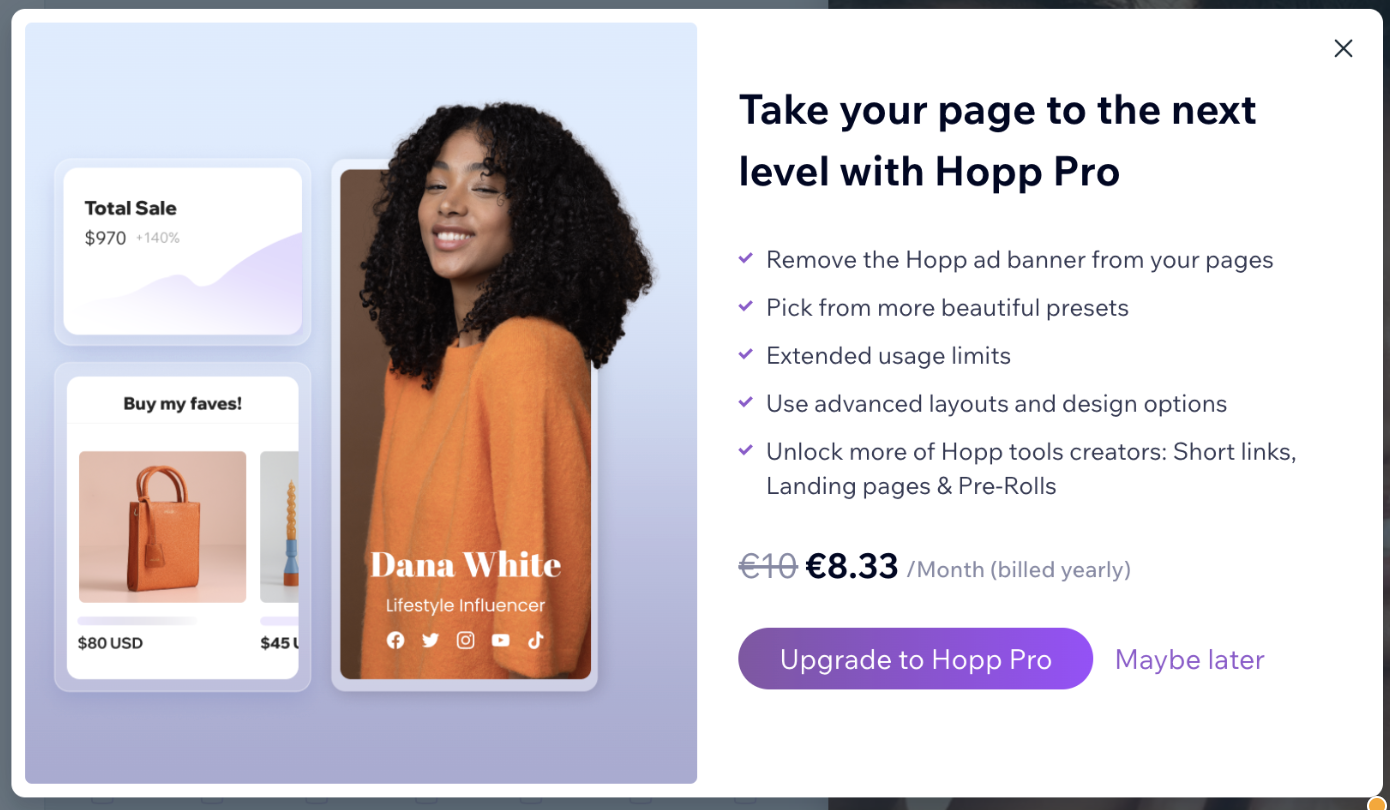Screen dimensions: 1390x810
Task: Close the Hopp Pro upgrade dialog
Action: [1343, 48]
